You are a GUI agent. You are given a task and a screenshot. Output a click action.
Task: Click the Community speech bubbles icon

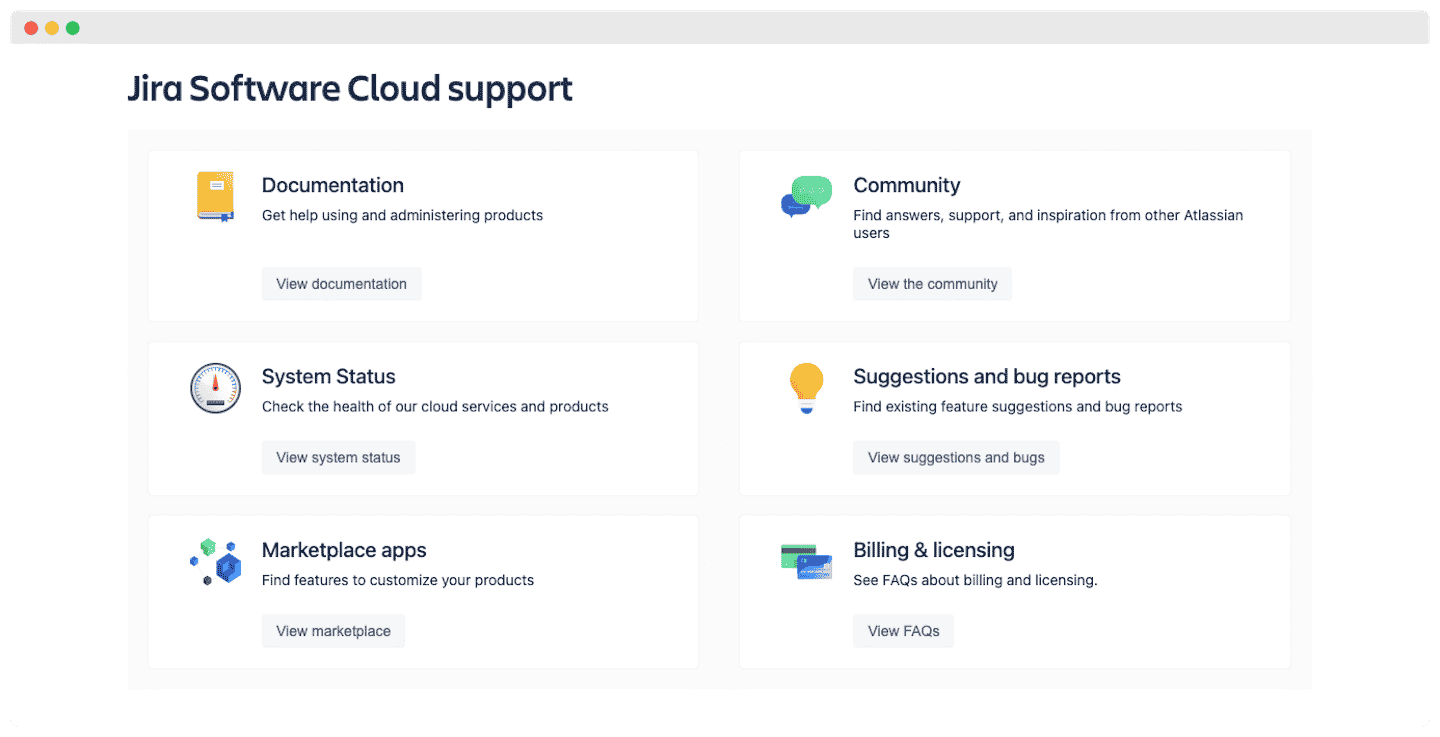[806, 196]
